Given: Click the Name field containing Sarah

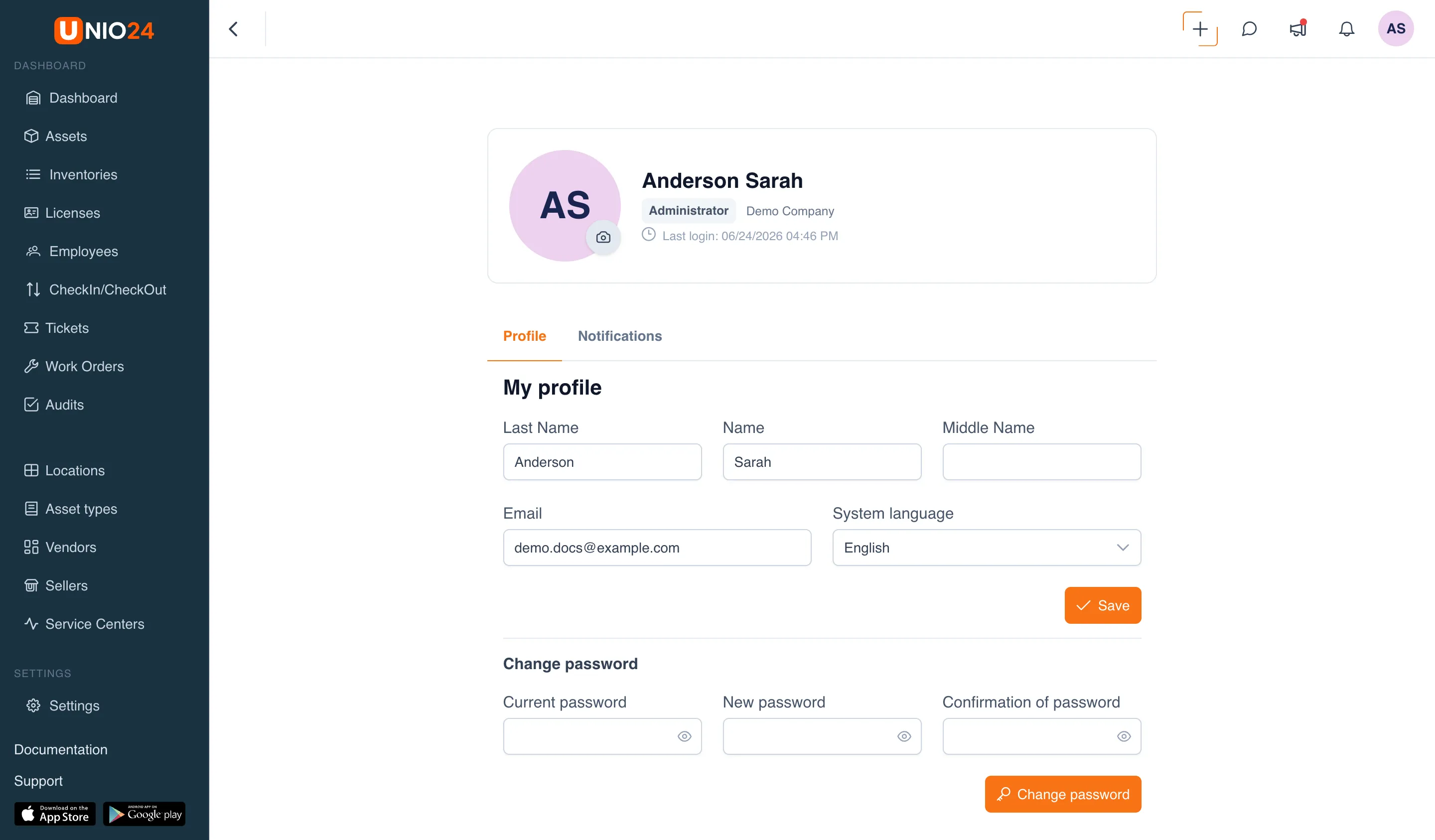Looking at the screenshot, I should click(x=822, y=462).
